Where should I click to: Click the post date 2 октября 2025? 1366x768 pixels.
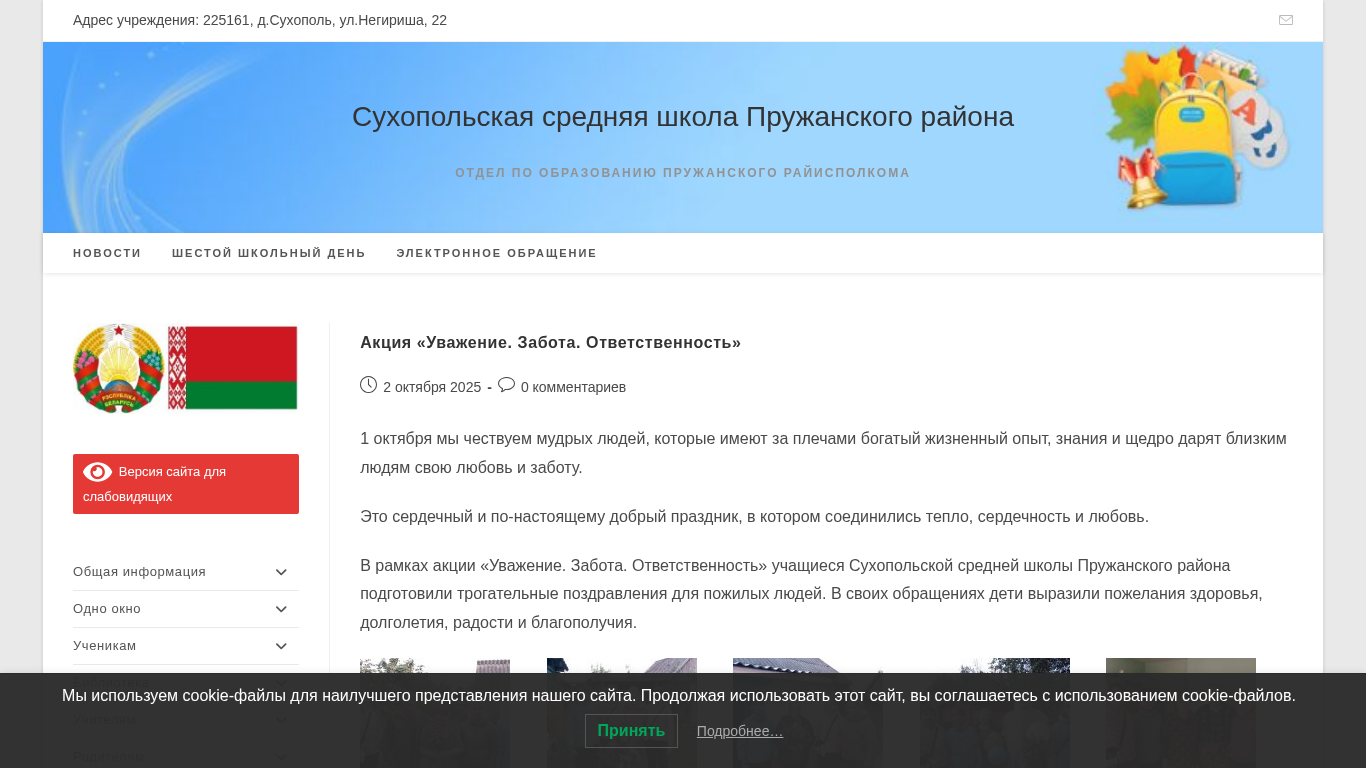[432, 387]
